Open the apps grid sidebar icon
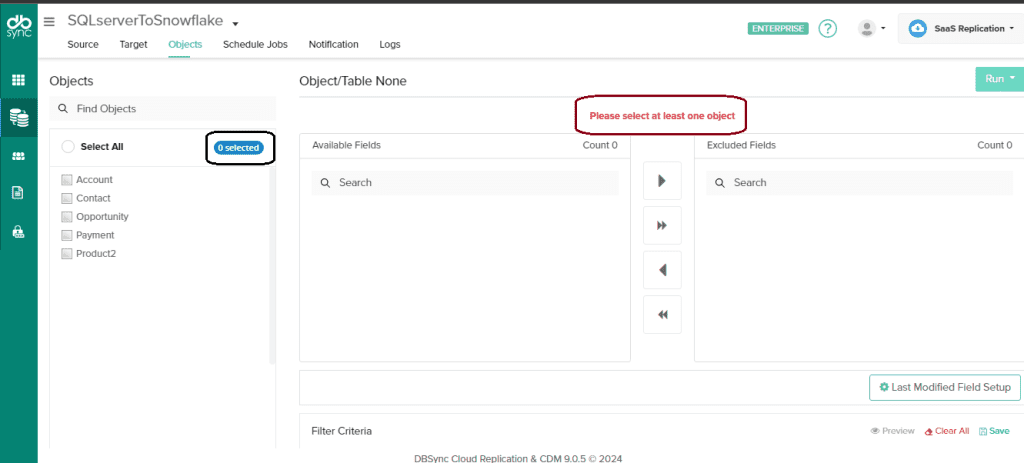The image size is (1024, 463). coord(18,80)
